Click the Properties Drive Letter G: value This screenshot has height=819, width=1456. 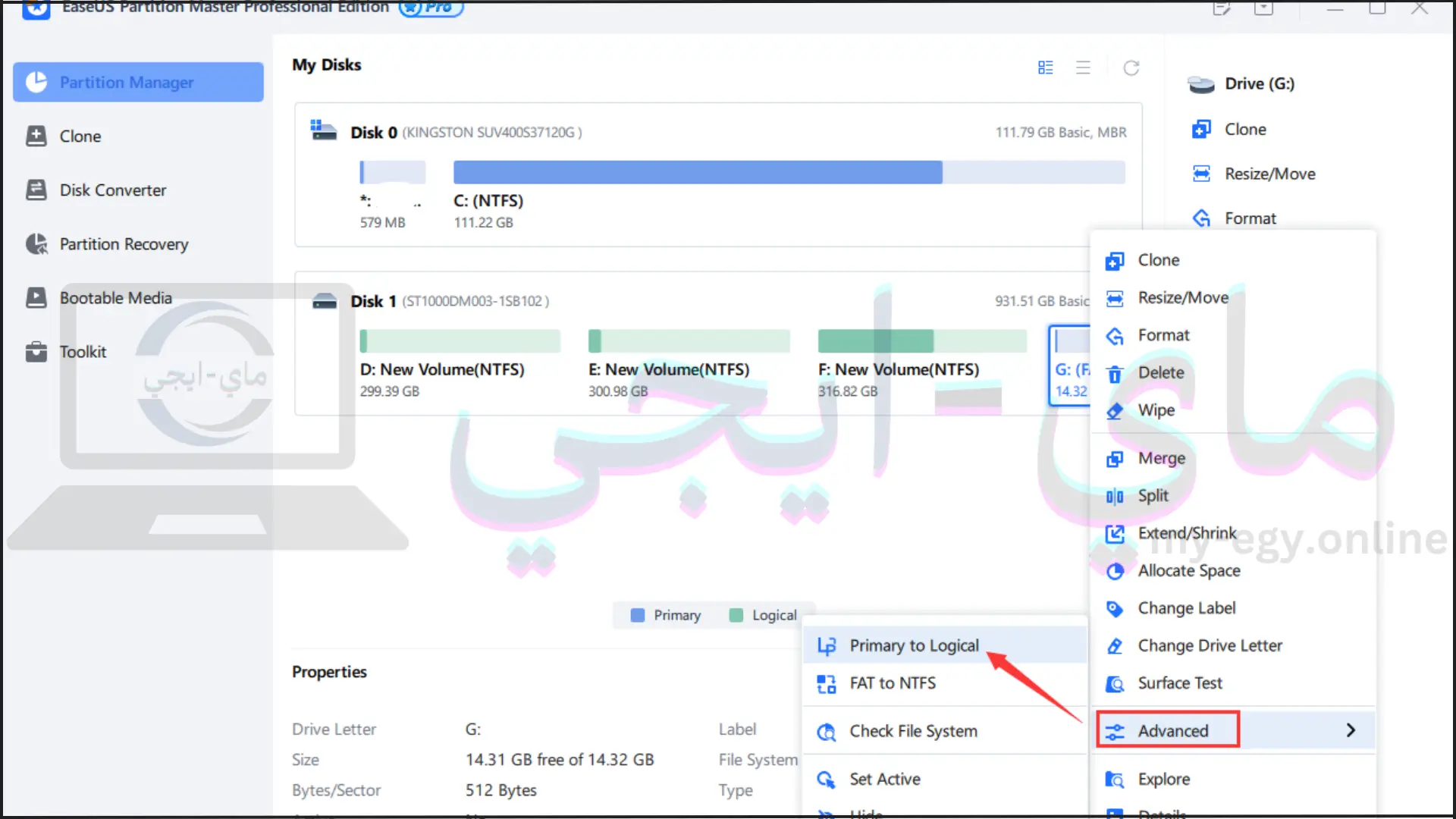point(473,730)
